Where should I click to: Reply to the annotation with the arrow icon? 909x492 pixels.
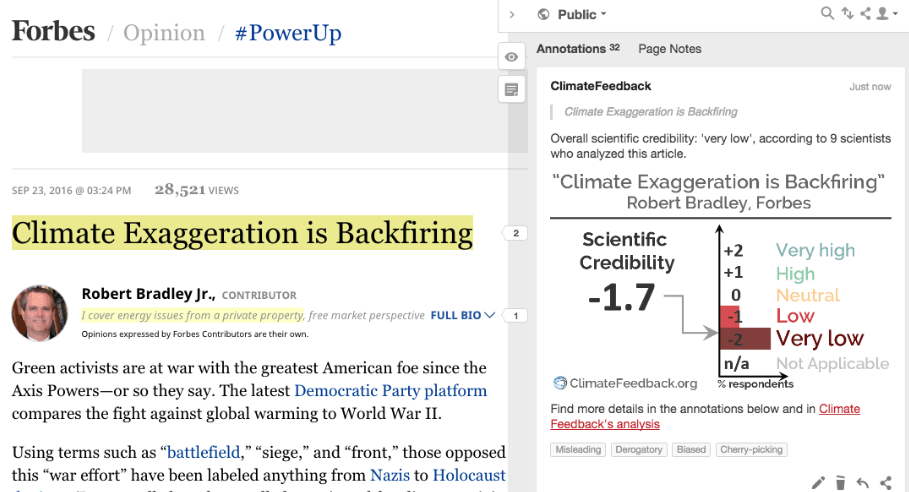click(x=863, y=483)
